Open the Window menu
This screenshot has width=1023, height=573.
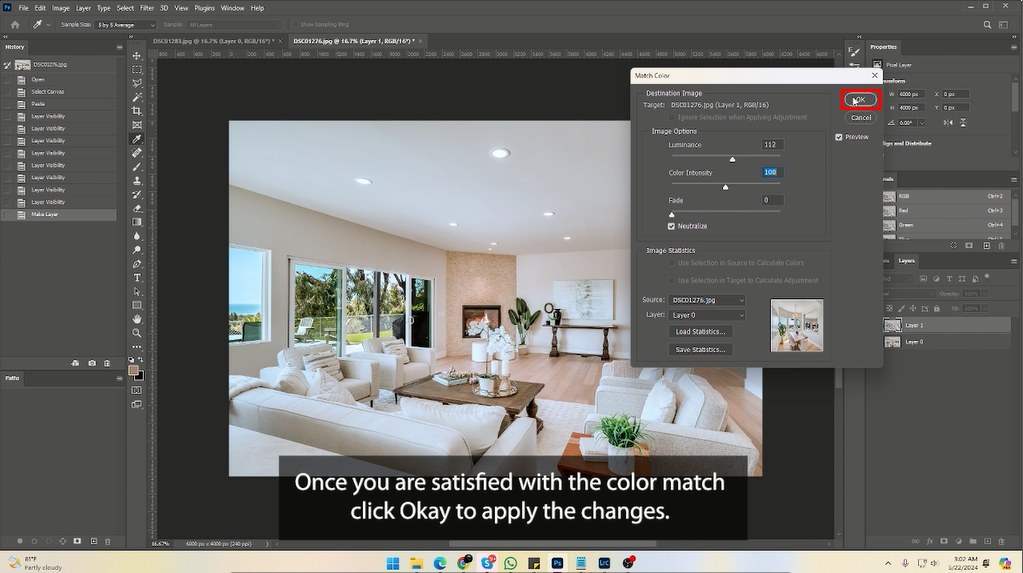tap(232, 8)
